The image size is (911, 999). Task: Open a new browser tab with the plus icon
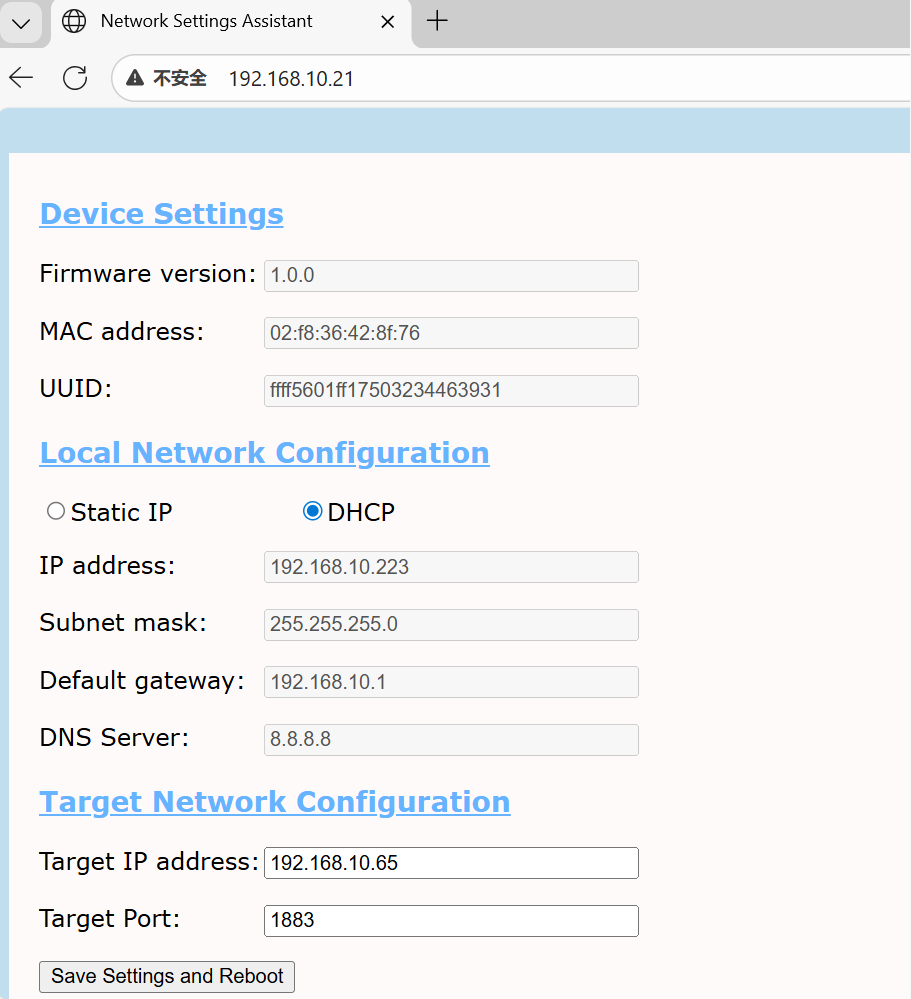[x=437, y=19]
